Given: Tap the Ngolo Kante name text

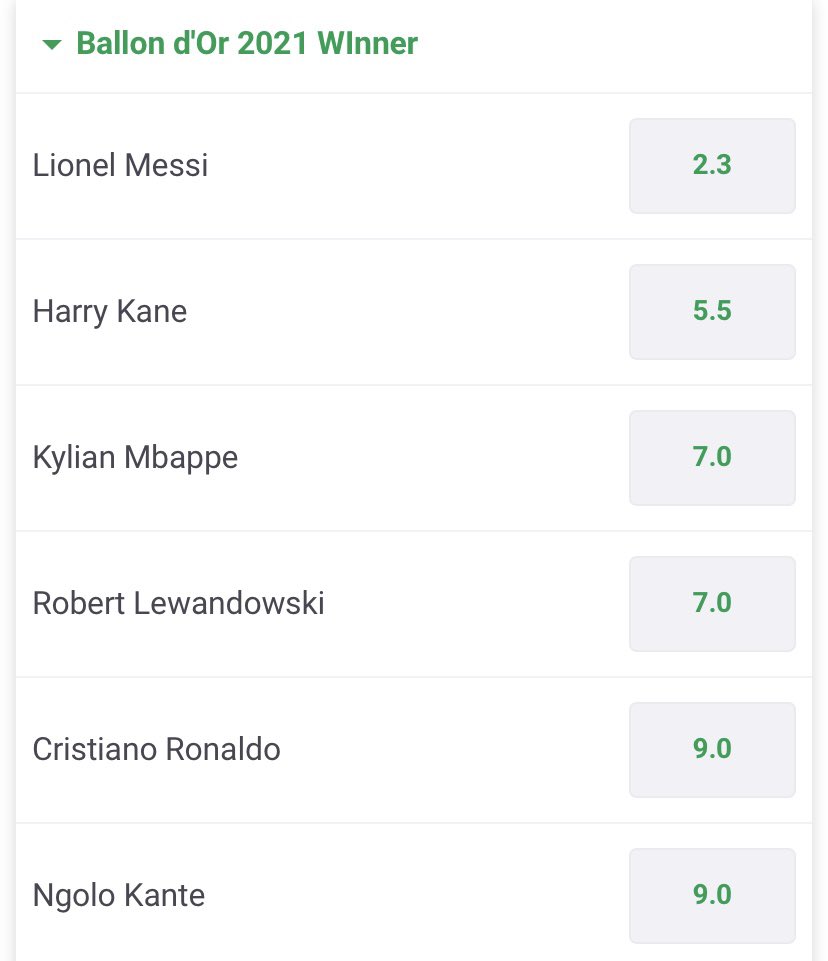Looking at the screenshot, I should (119, 895).
